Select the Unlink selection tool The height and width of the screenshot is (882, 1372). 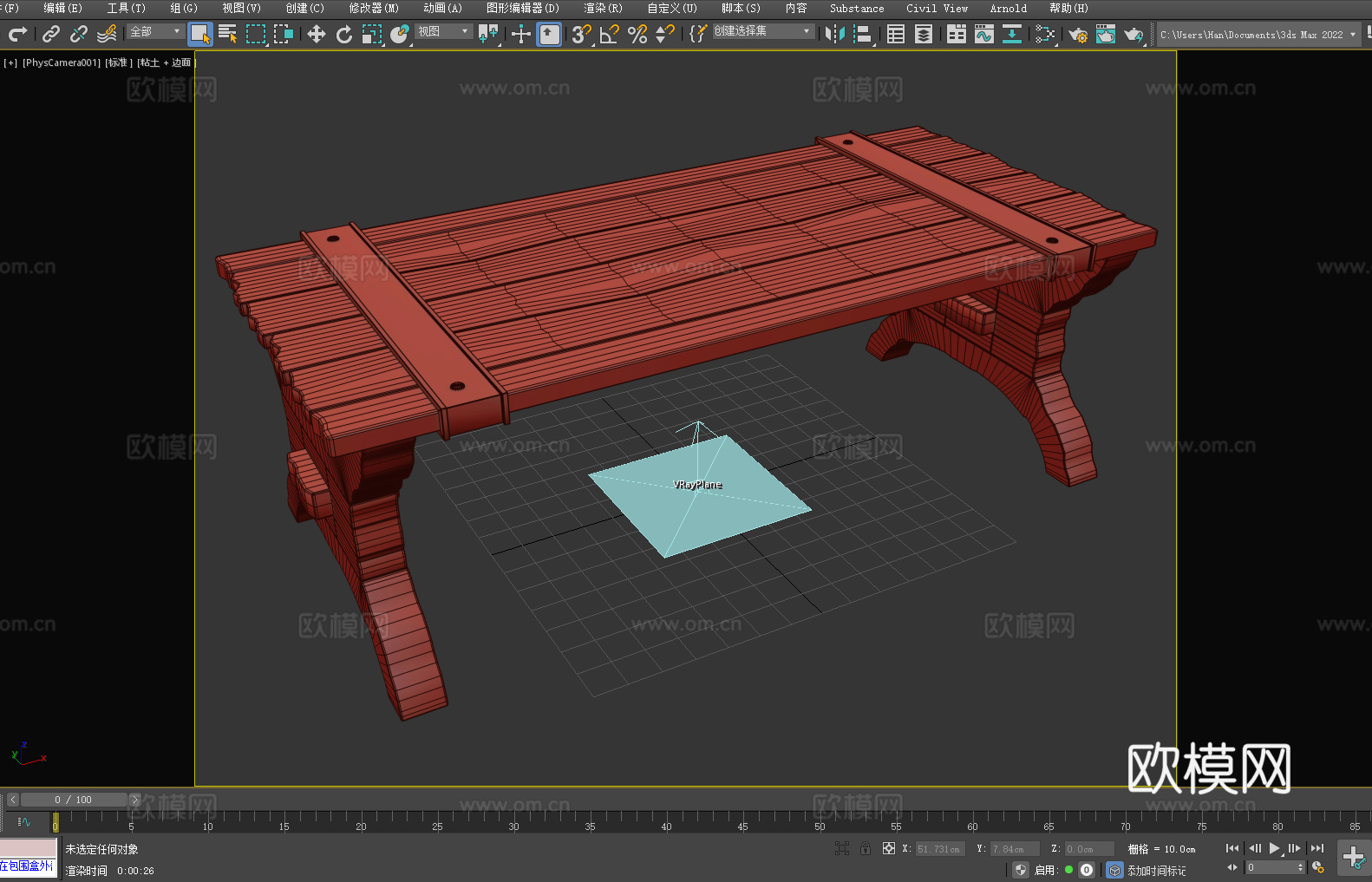coord(79,34)
